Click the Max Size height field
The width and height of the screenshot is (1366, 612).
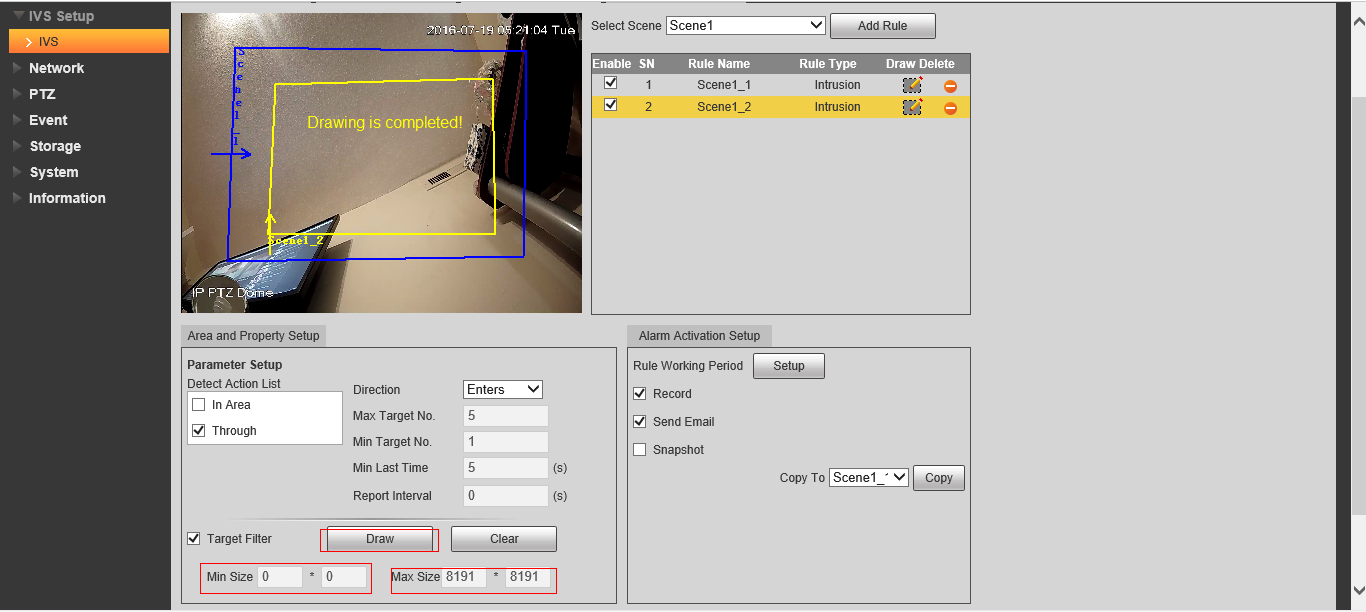[x=528, y=577]
